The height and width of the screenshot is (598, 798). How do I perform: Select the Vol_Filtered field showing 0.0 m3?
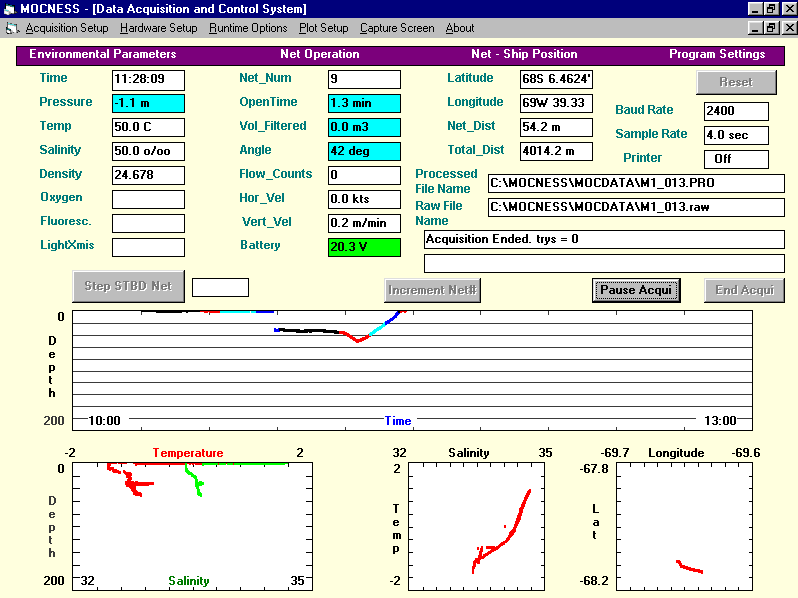pyautogui.click(x=364, y=127)
